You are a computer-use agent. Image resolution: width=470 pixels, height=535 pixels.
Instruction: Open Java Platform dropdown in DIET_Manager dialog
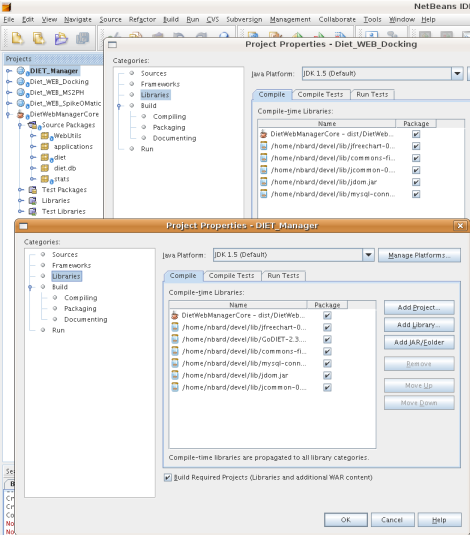(368, 255)
